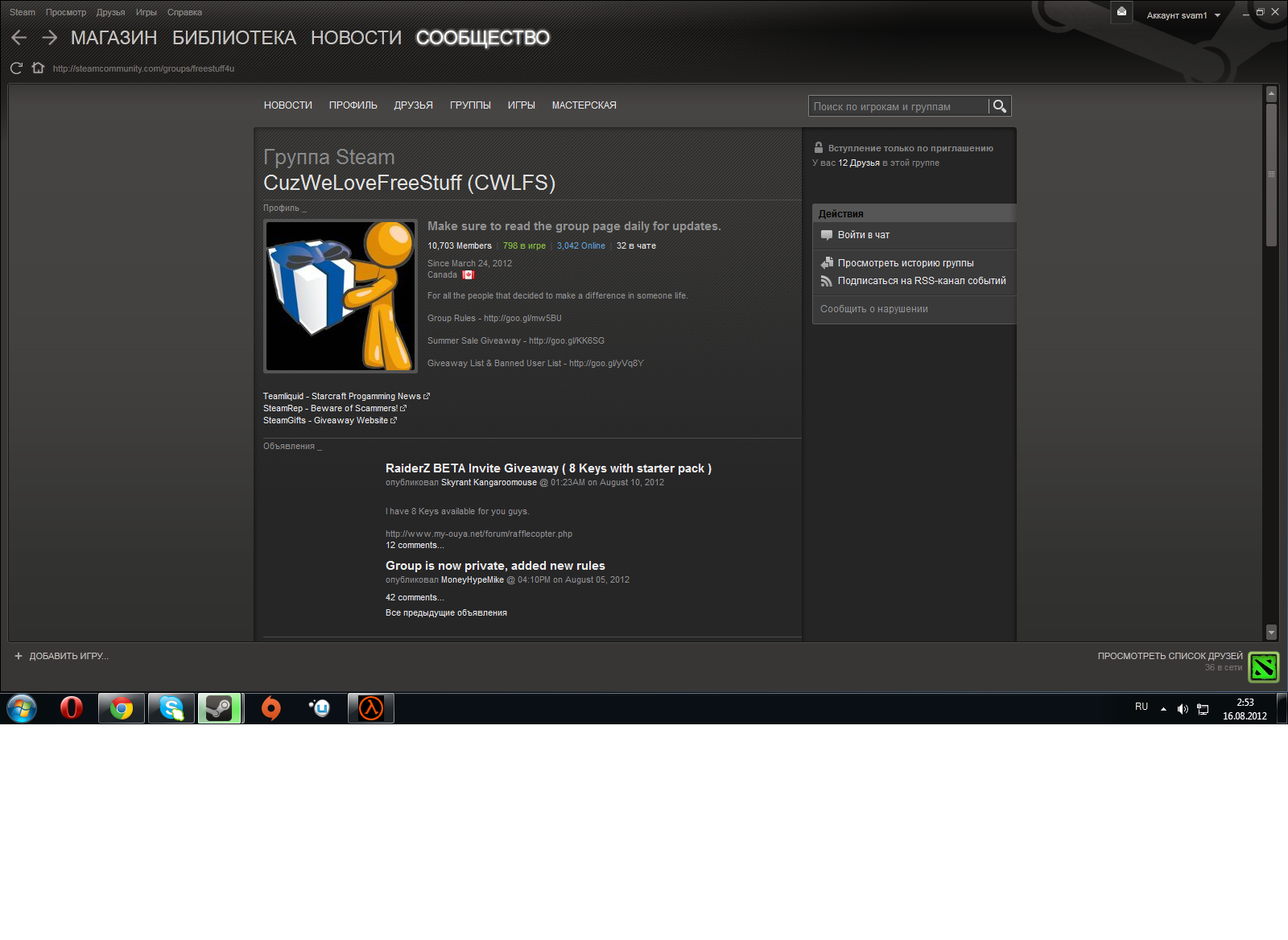Focus the player and group search field
Viewport: 1288px width, 940px height.
pyautogui.click(x=898, y=106)
